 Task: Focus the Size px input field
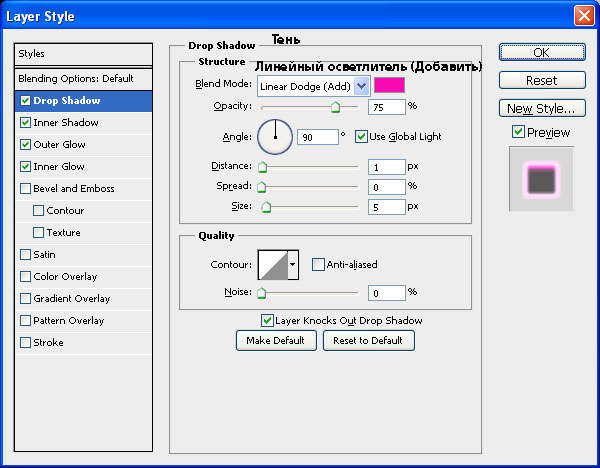pyautogui.click(x=386, y=207)
